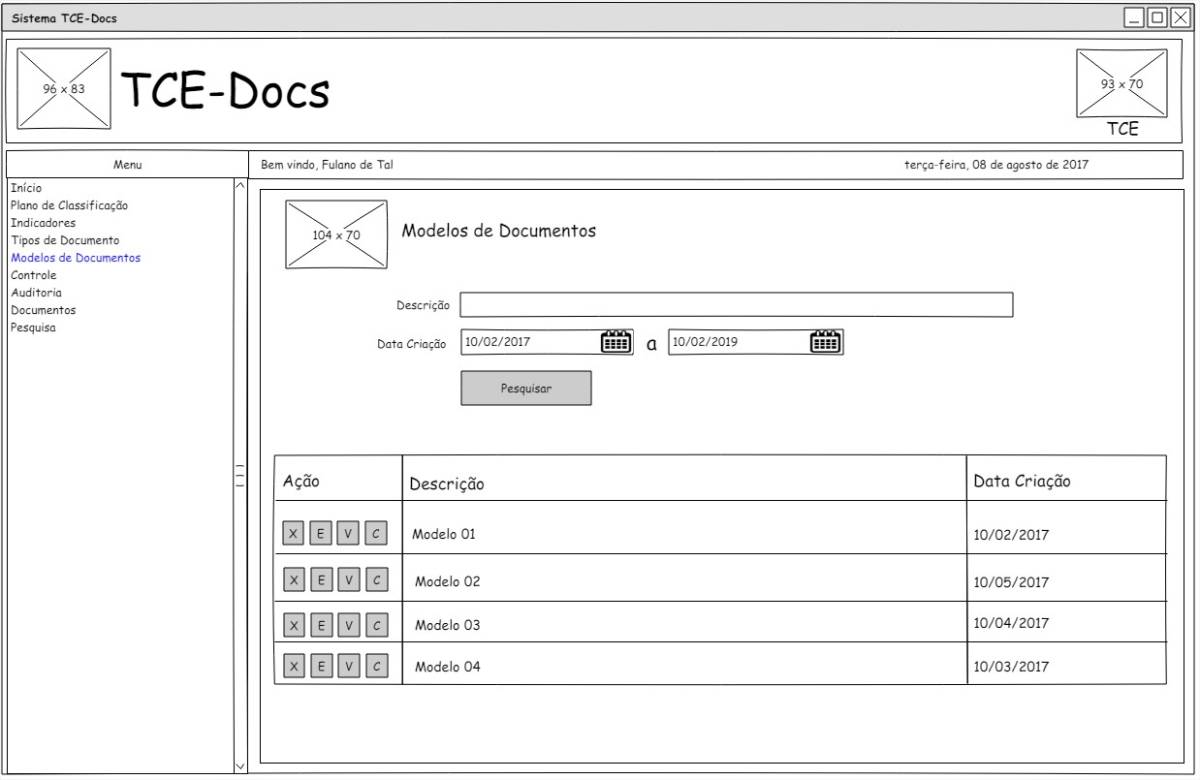
Task: Click the C icon for Modelo 04
Action: pyautogui.click(x=376, y=666)
